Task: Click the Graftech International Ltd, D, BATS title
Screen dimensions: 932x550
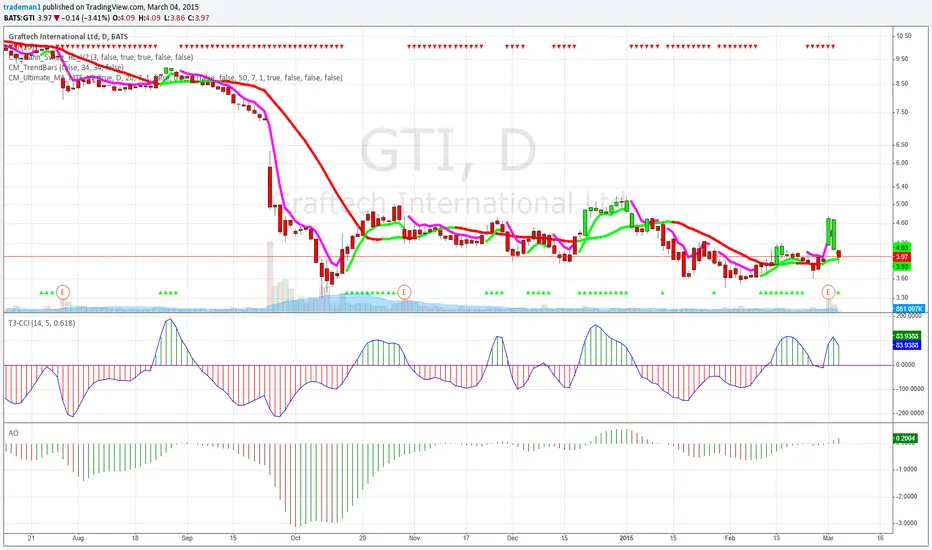Action: 68,37
